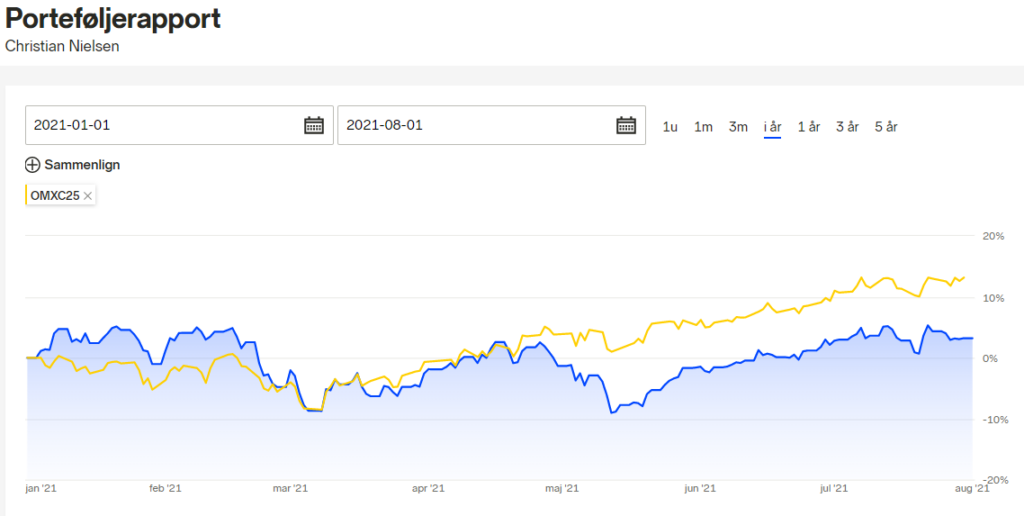Select the 1u time range

(x=670, y=127)
